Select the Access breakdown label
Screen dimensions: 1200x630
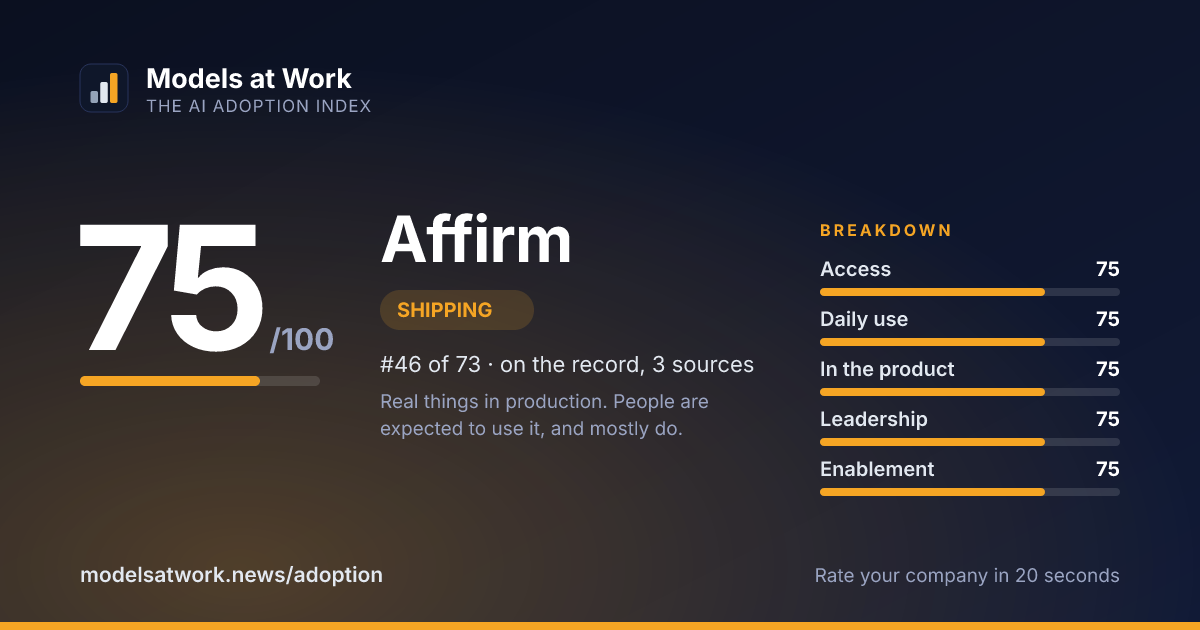(855, 269)
